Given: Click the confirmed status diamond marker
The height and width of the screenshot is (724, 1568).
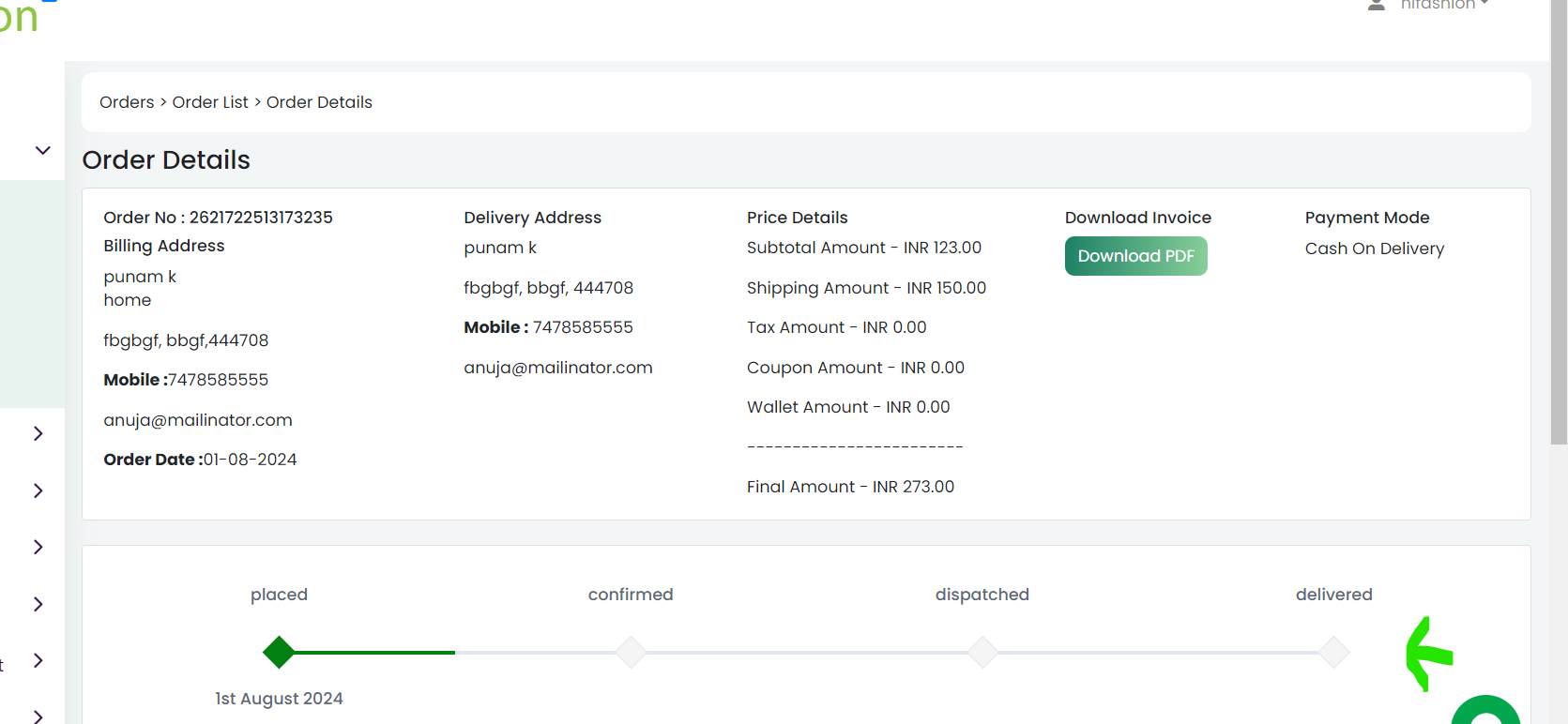Looking at the screenshot, I should coord(631,652).
